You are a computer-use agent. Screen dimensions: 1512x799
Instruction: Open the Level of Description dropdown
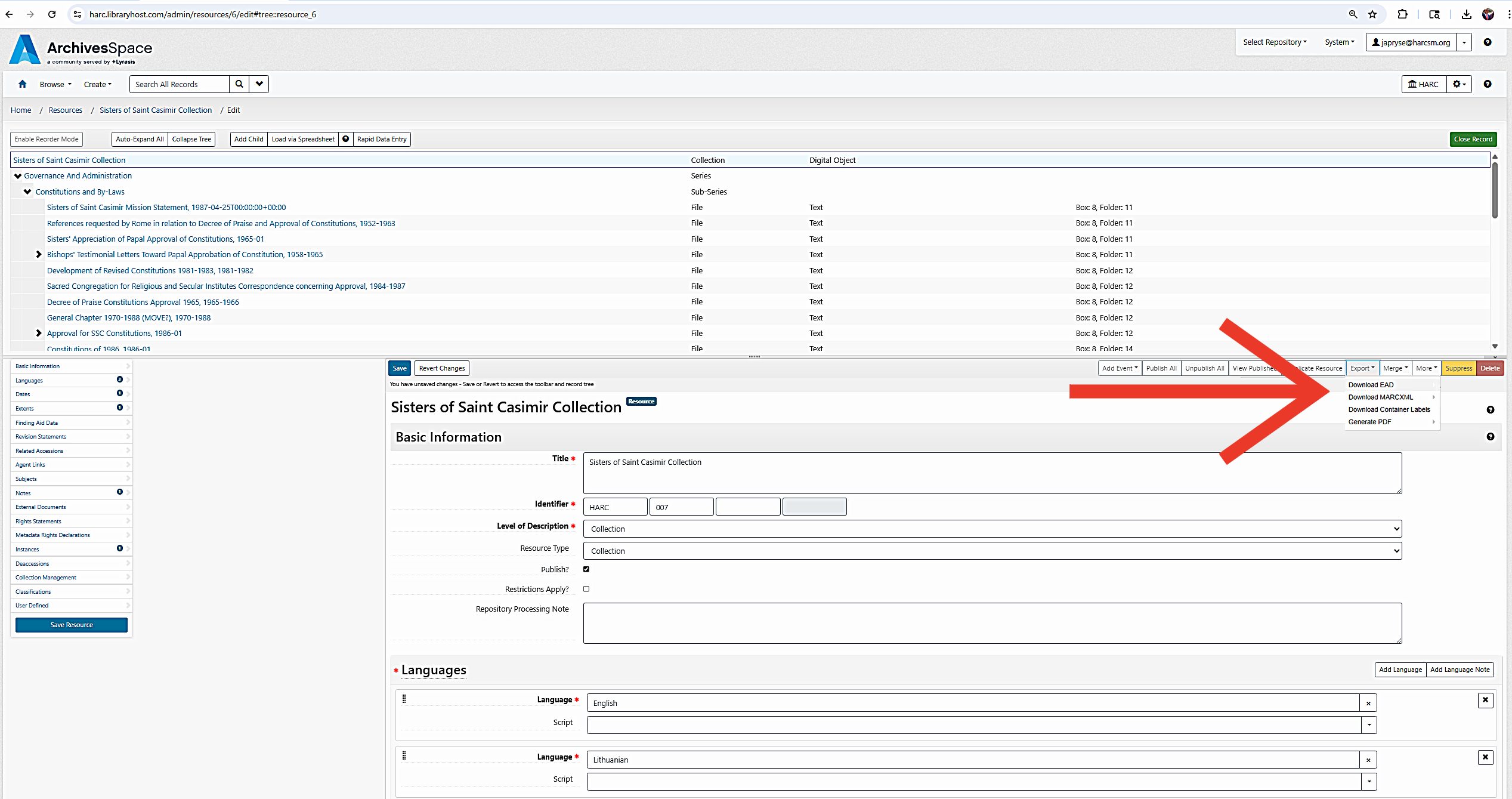pyautogui.click(x=992, y=529)
